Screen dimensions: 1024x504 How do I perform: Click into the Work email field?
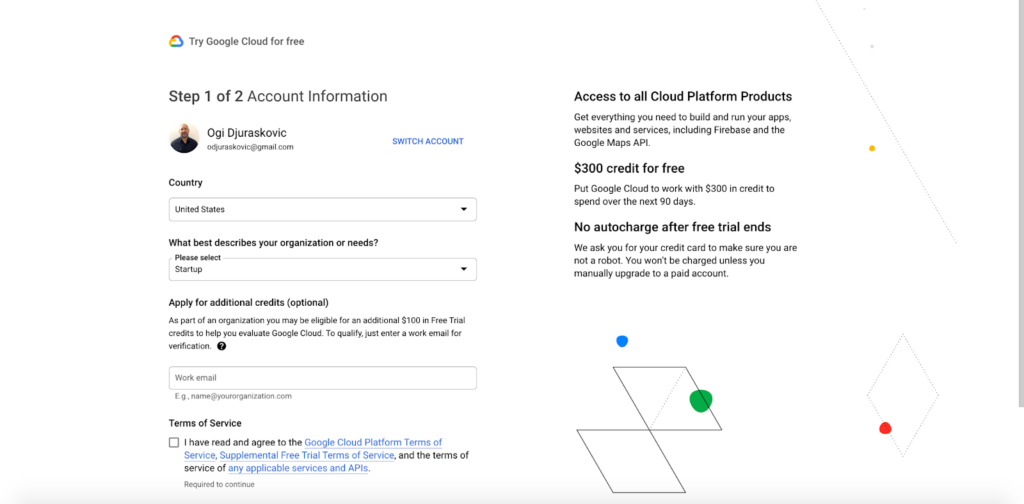323,378
